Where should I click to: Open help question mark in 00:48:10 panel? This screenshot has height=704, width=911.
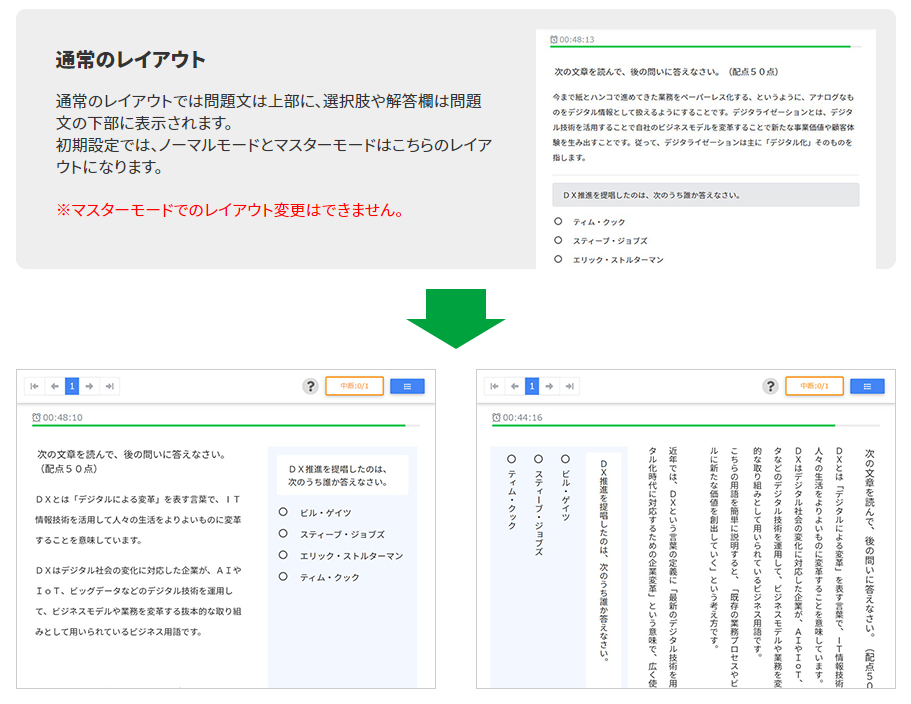(x=311, y=386)
